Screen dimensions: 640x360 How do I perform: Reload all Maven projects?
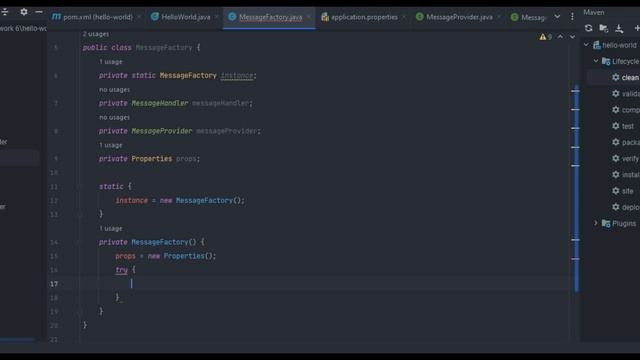tap(588, 28)
